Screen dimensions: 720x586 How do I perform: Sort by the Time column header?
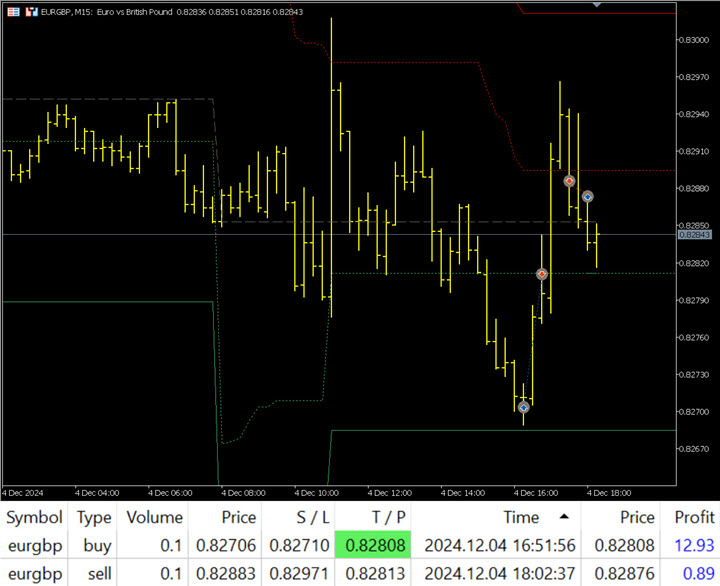tap(496, 517)
